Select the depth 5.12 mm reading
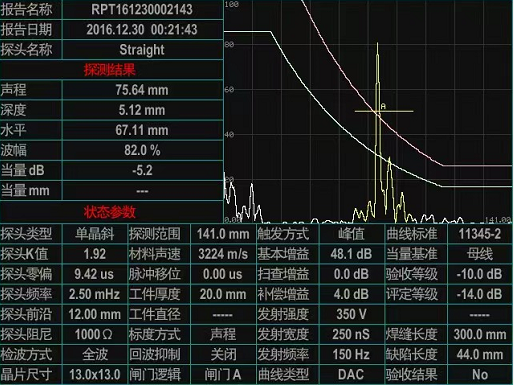The image size is (514, 385). coord(142,110)
